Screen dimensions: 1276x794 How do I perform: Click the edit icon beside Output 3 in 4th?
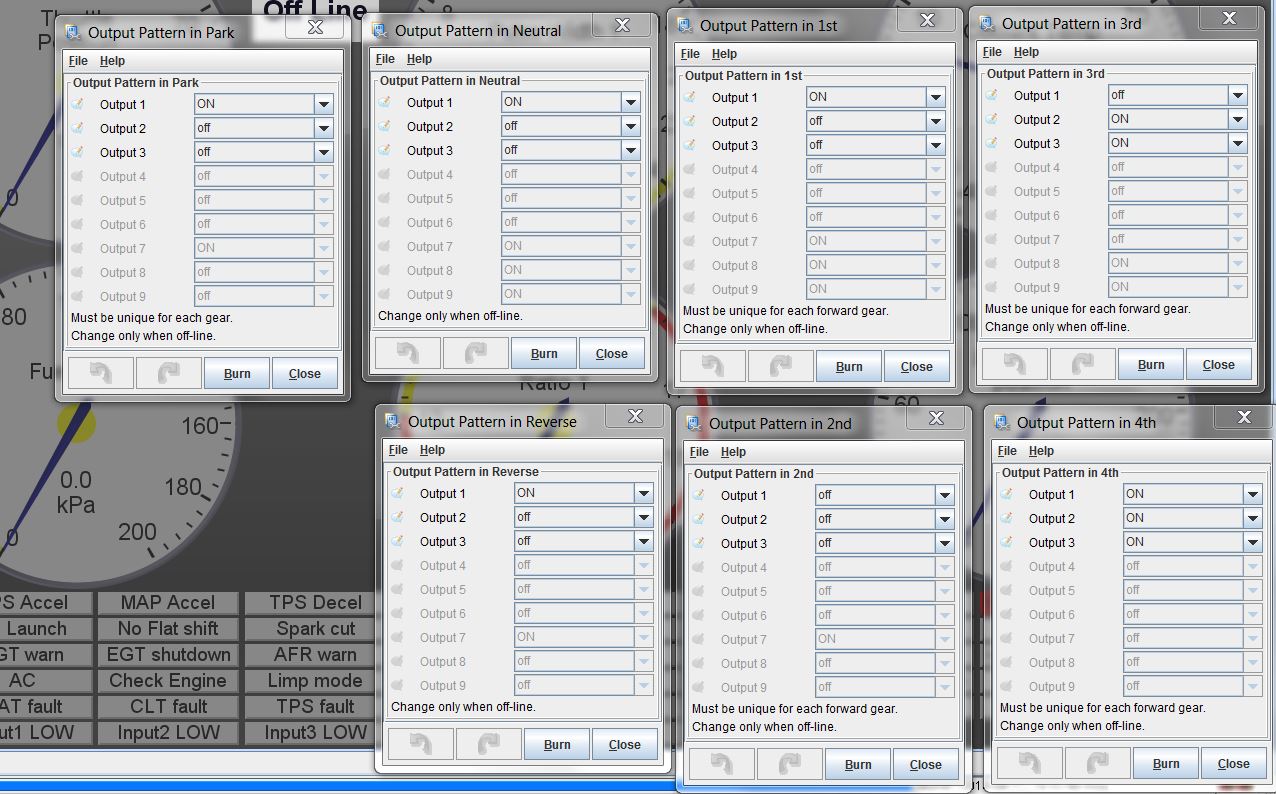click(1006, 542)
